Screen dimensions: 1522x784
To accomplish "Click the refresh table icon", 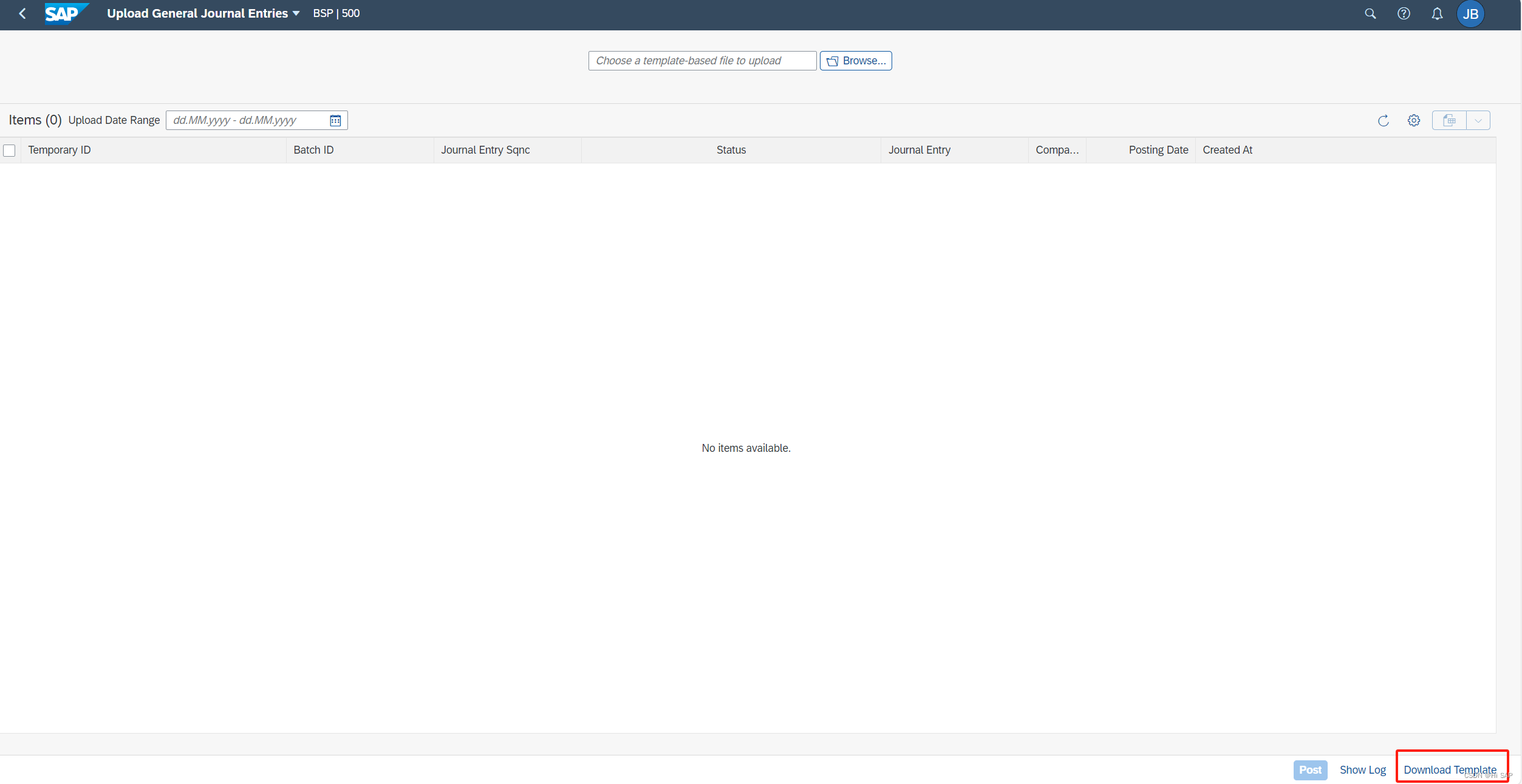I will pos(1384,120).
